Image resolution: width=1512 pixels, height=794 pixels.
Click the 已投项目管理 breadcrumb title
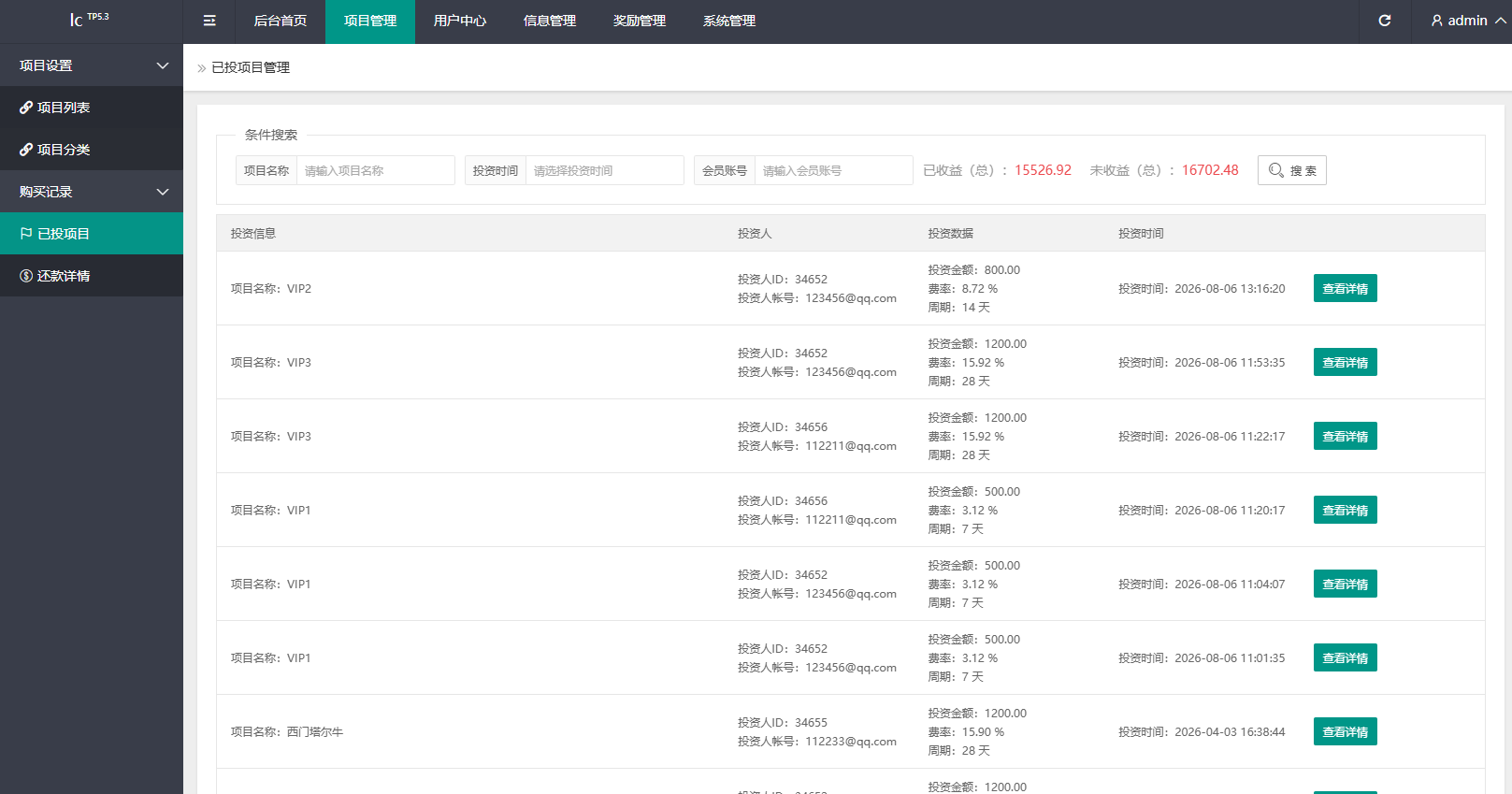251,67
